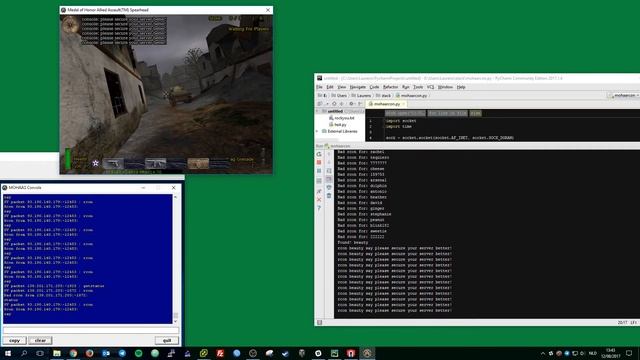Click mohaarcon.py in PyCharm breadcrumb bar
The image size is (640, 360).
[x=411, y=96]
